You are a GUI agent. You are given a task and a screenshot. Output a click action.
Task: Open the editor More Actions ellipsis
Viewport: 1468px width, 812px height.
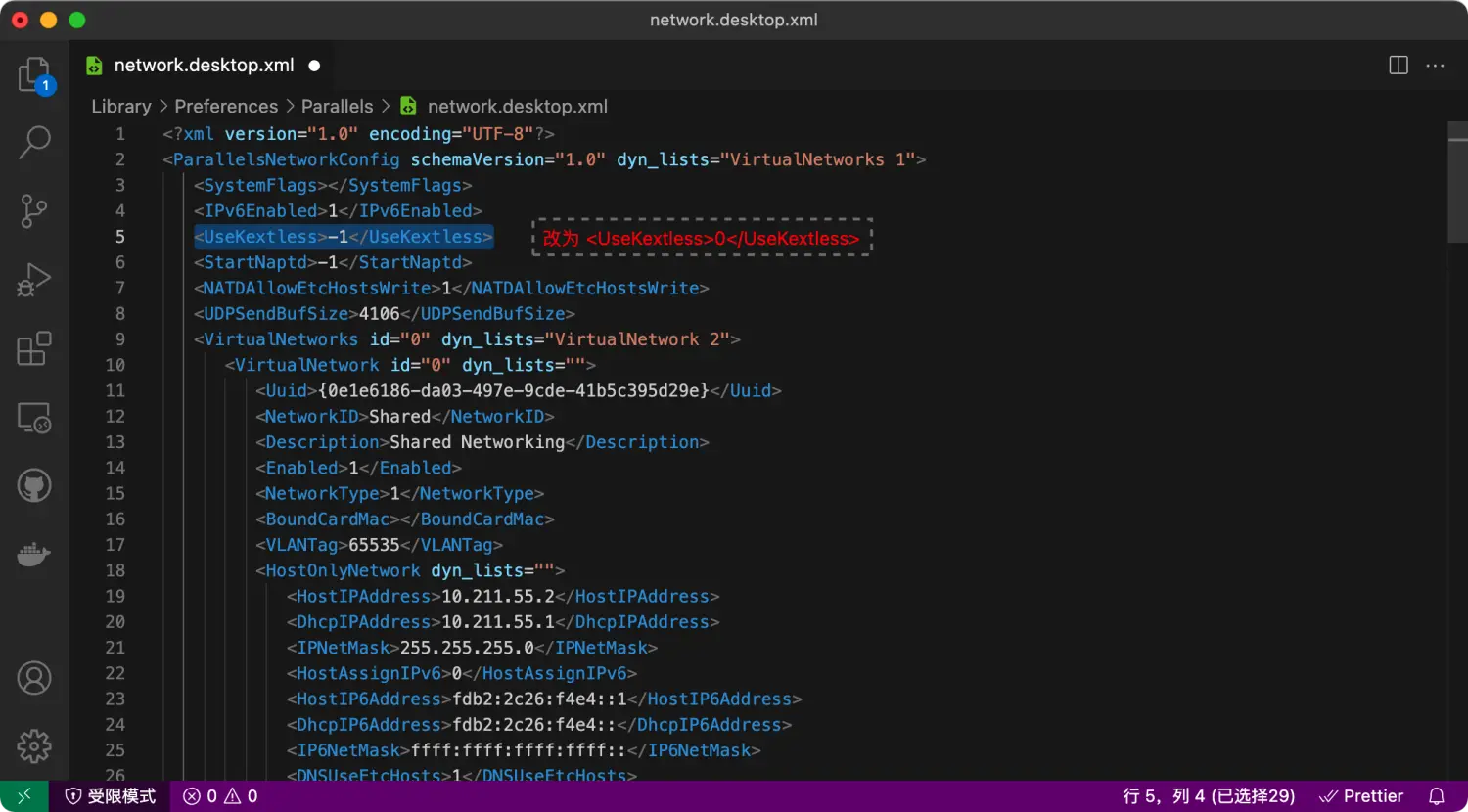[1436, 66]
